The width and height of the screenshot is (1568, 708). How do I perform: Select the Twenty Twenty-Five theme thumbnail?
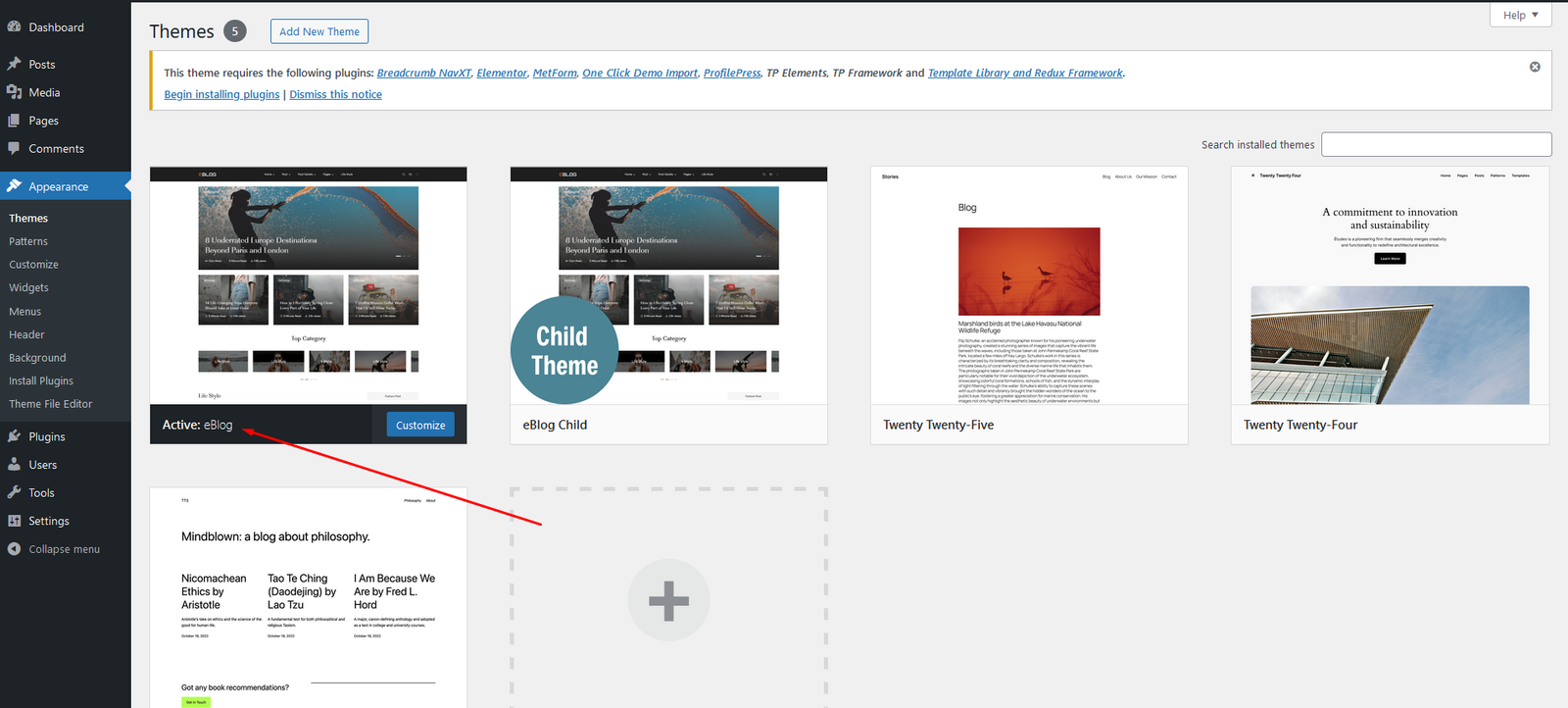pos(1029,285)
